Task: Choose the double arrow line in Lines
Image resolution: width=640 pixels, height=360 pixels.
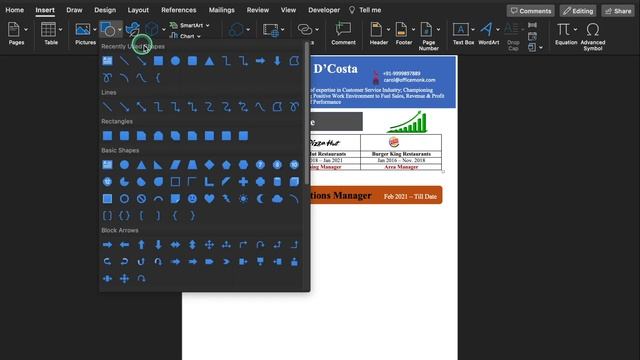Action: point(141,107)
